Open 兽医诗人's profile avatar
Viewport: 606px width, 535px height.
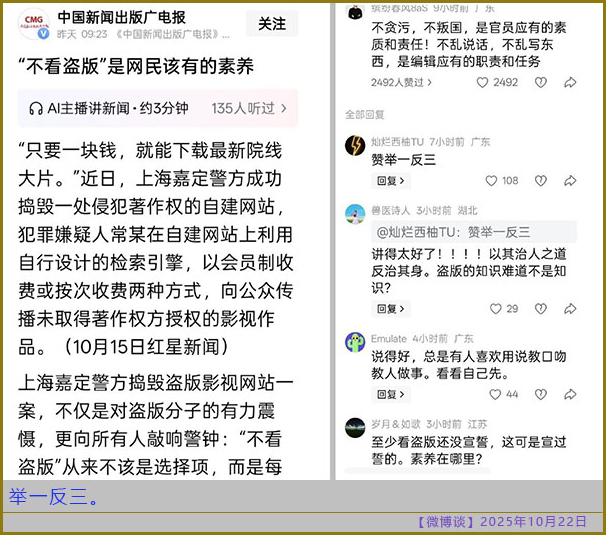tap(355, 213)
